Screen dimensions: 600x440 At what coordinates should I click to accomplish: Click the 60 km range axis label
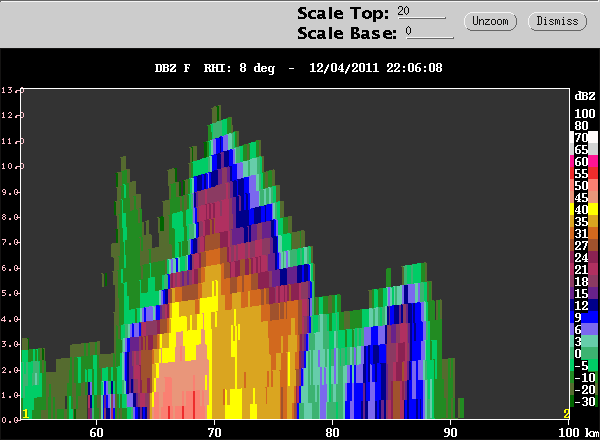96,432
